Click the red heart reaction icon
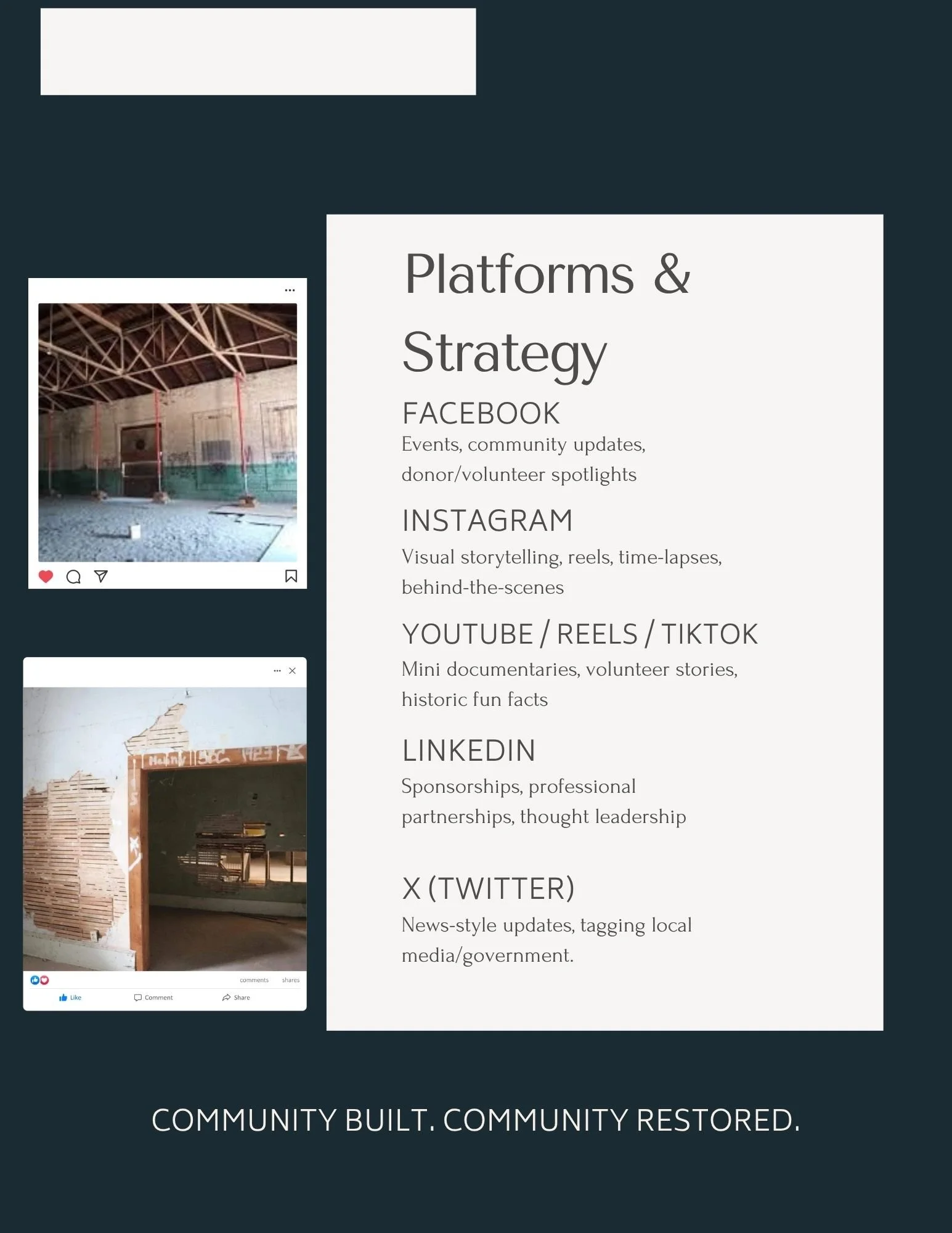The width and height of the screenshot is (952, 1233). 44,980
